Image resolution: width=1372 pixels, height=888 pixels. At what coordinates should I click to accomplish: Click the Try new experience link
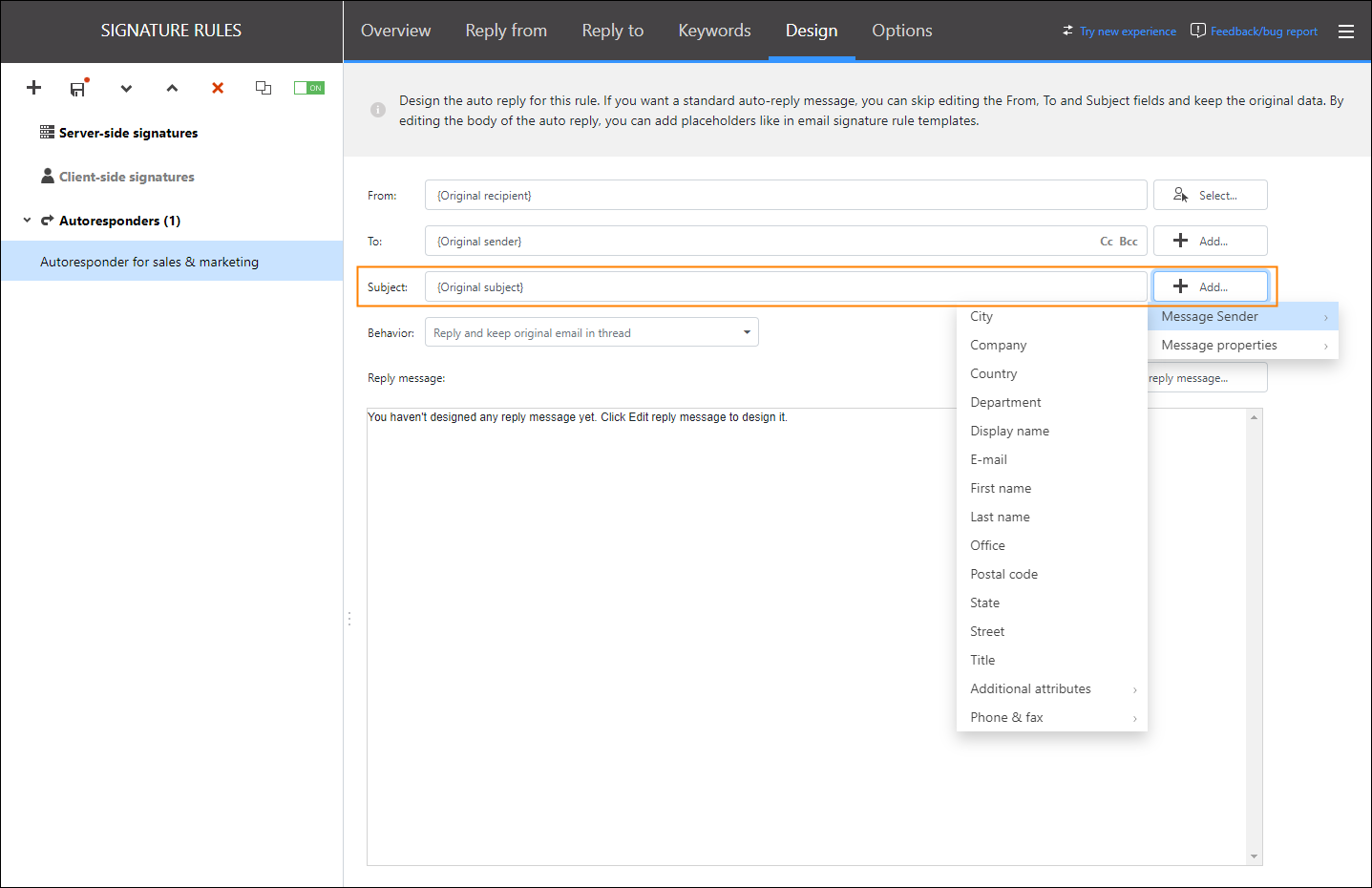pyautogui.click(x=1128, y=31)
